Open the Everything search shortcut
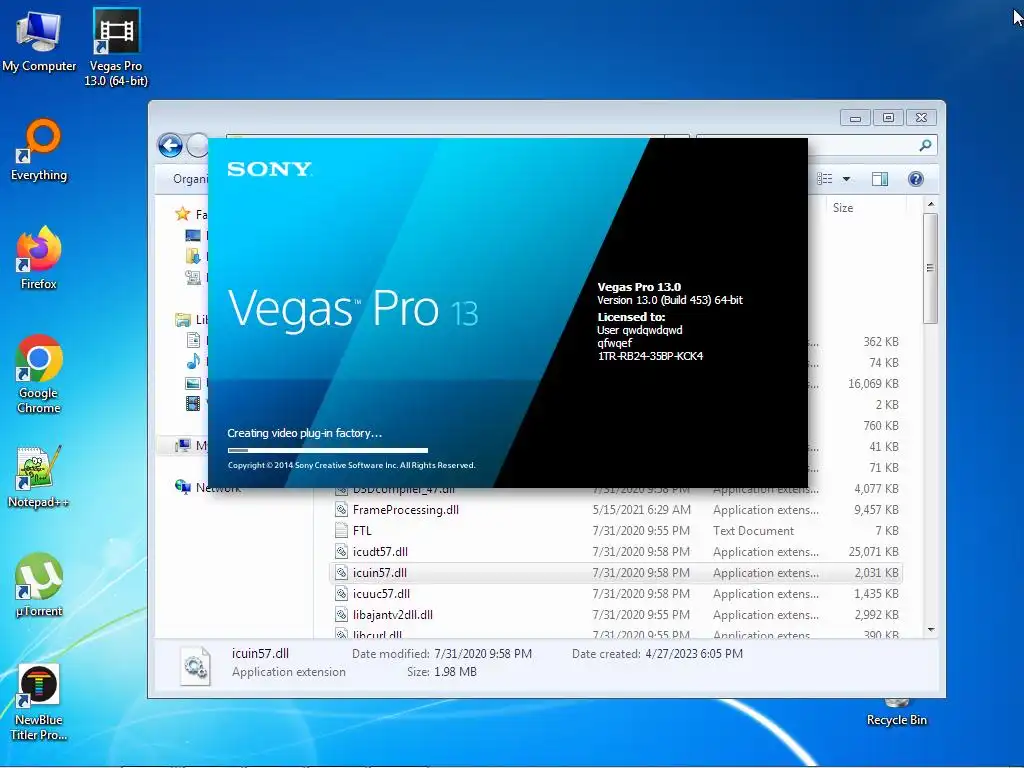This screenshot has height=768, width=1024. (x=39, y=149)
